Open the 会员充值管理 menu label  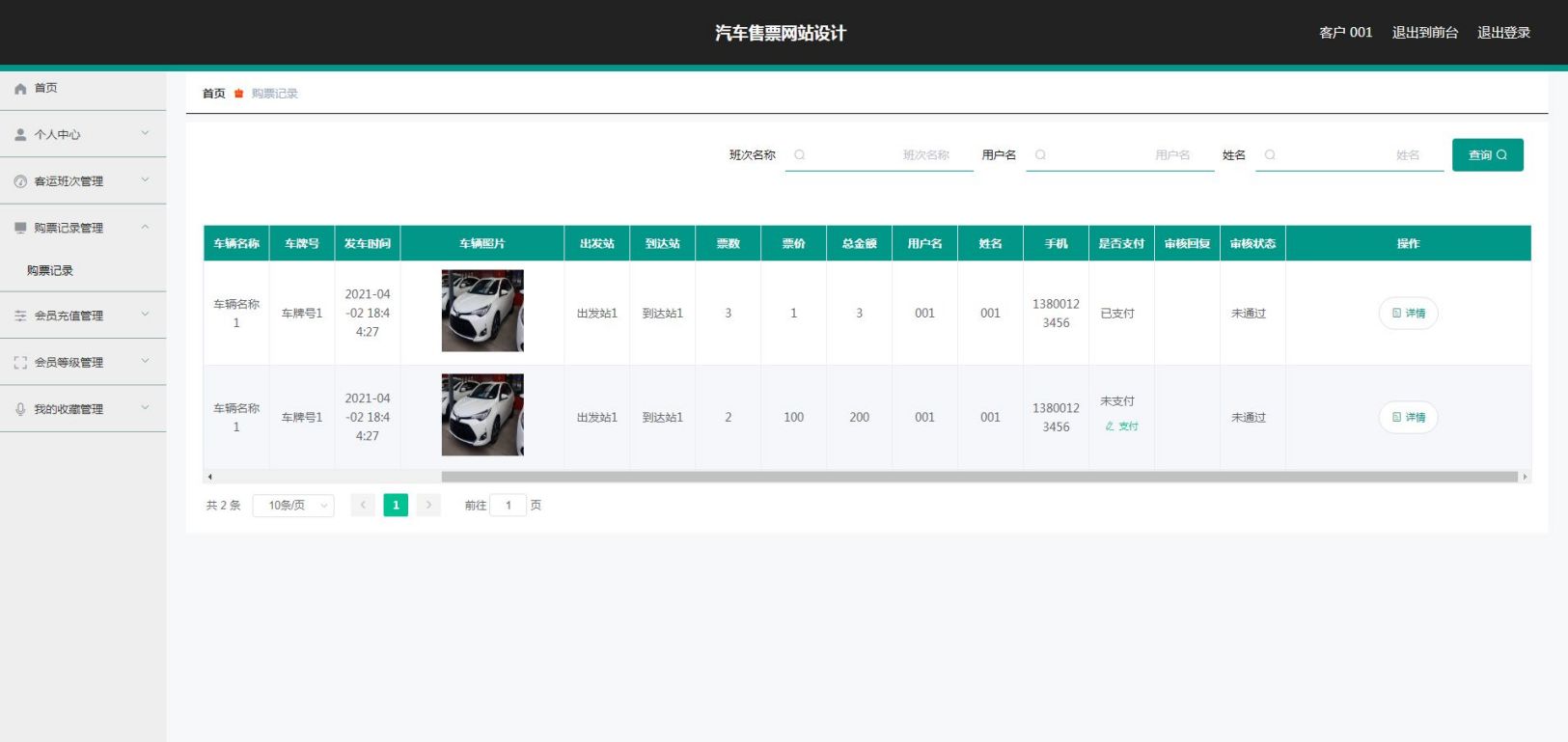[69, 316]
